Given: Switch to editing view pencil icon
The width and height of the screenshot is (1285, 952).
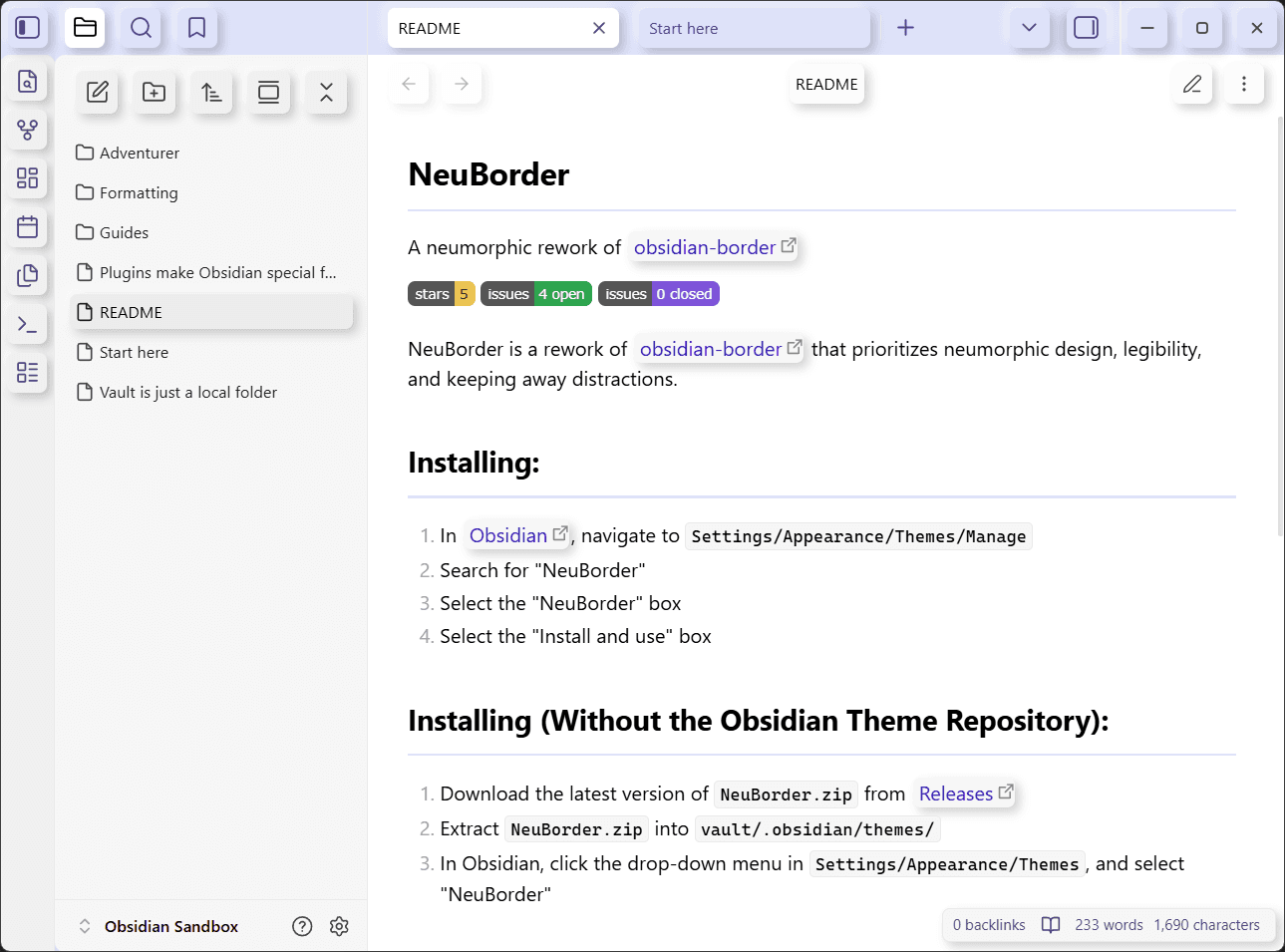Looking at the screenshot, I should (x=1192, y=84).
